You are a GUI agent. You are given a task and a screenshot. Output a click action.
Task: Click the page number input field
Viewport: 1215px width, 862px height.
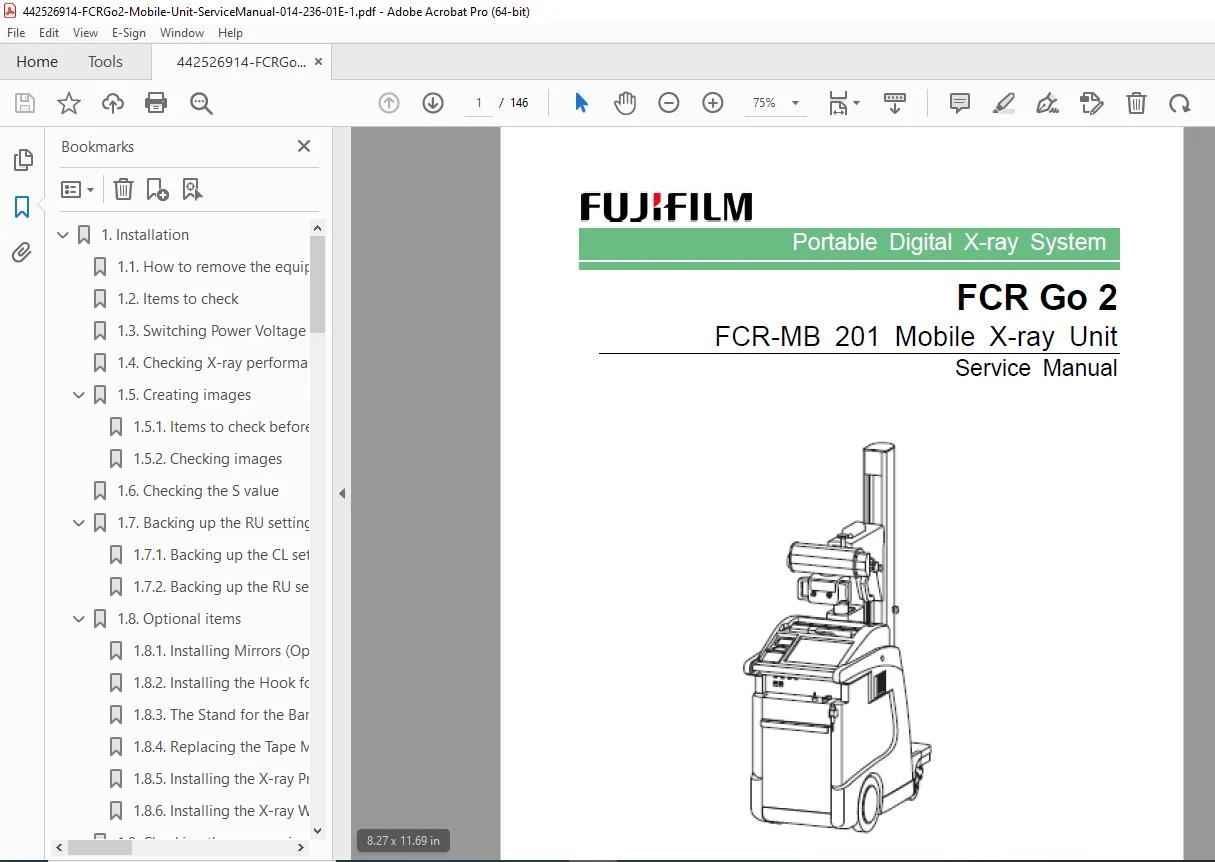[479, 103]
